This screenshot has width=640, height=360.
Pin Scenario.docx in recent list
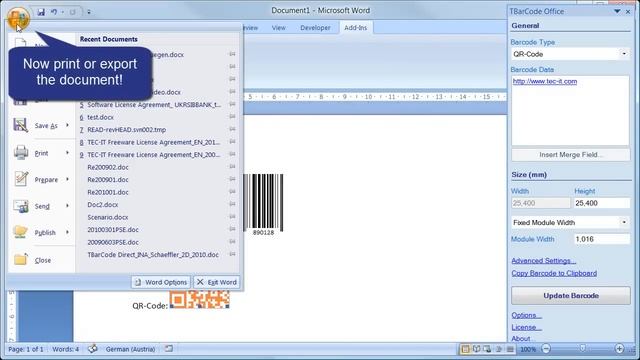click(232, 217)
